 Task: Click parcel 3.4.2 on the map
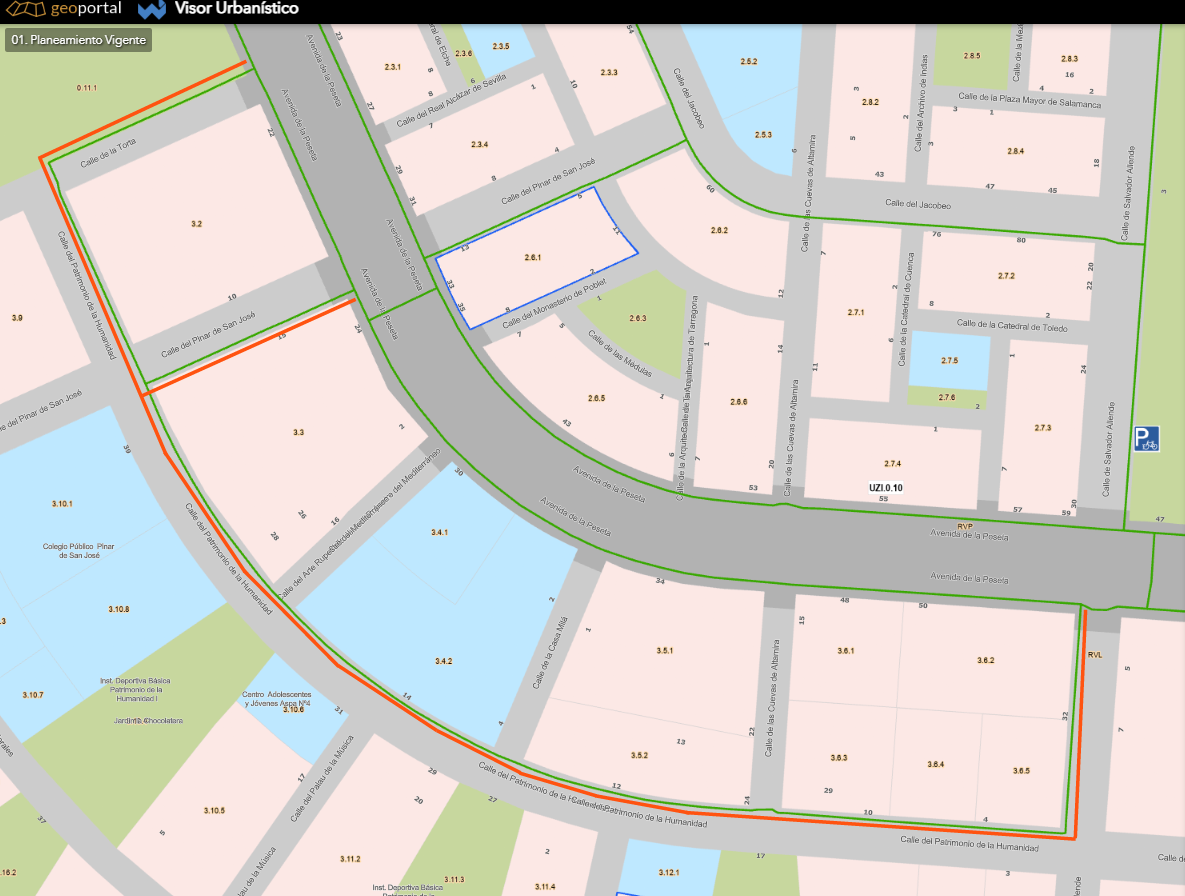coord(444,661)
